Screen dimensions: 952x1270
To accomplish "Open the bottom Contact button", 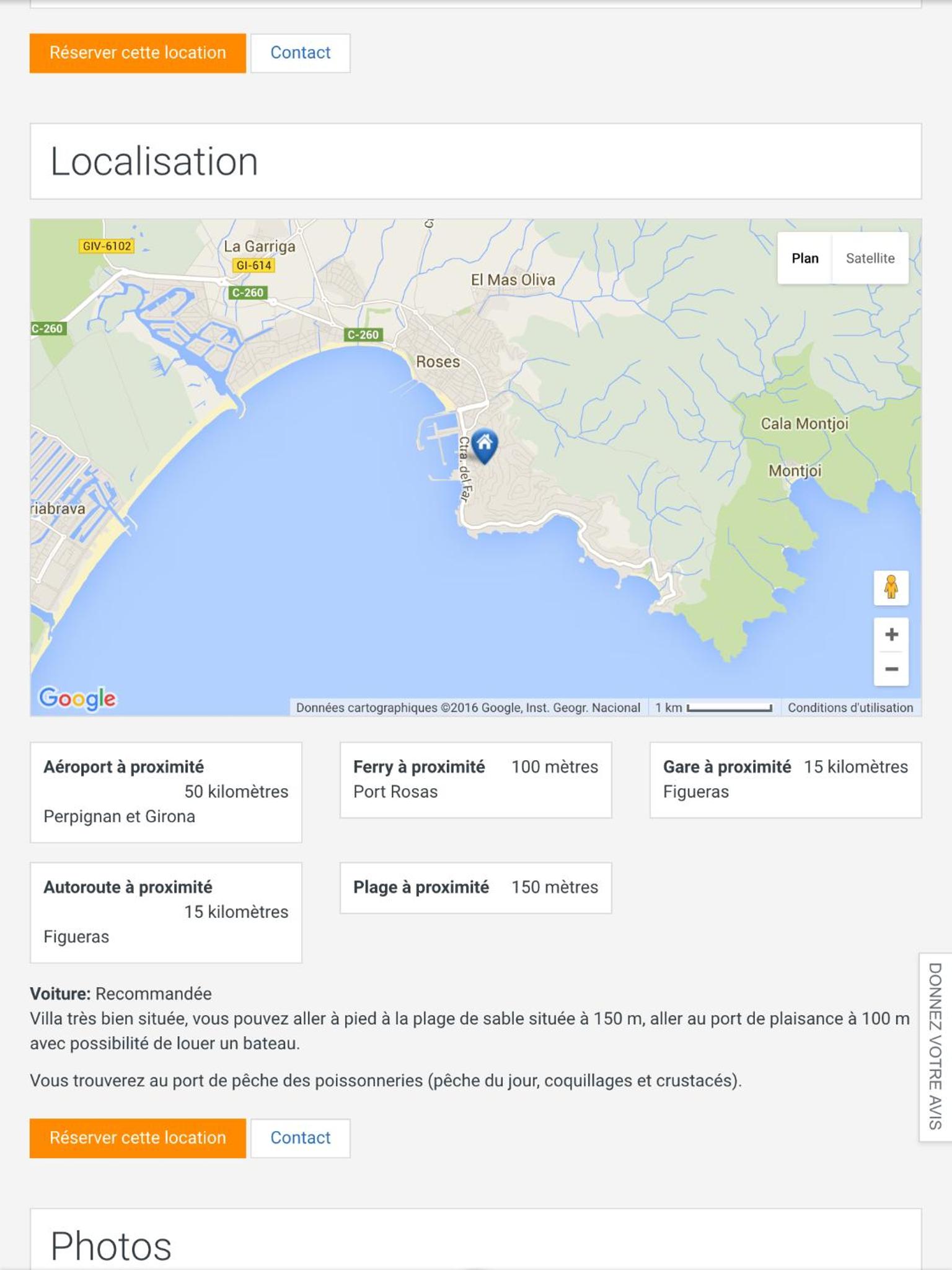I will tap(301, 1138).
